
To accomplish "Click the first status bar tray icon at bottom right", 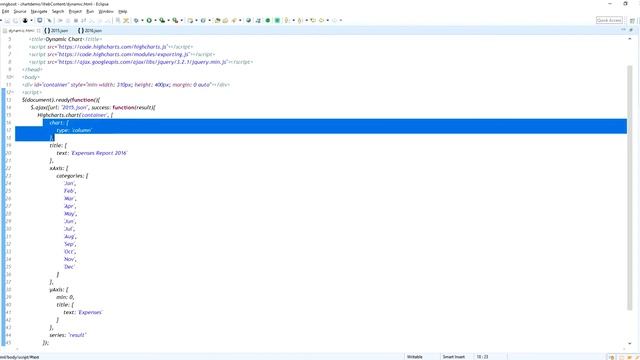I will [x=612, y=357].
